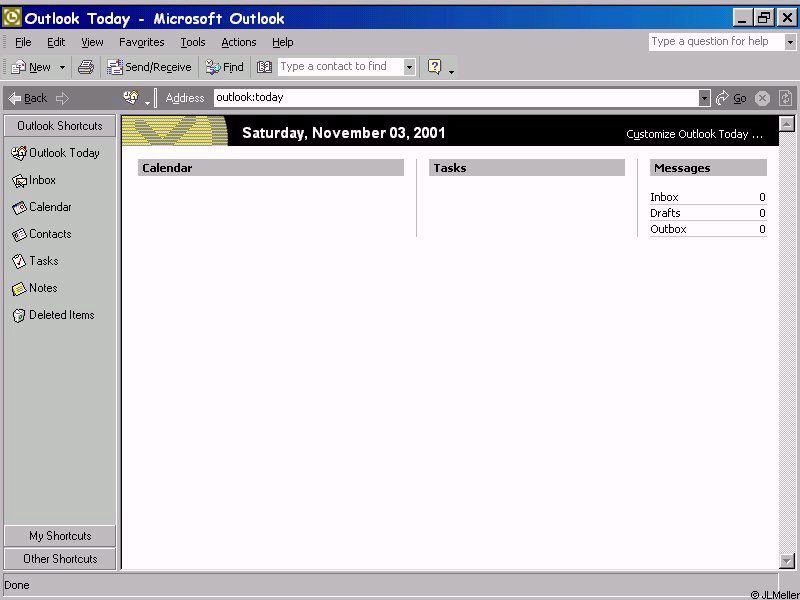The image size is (800, 600).
Task: Expand the Address bar dropdown arrow
Action: tap(704, 98)
